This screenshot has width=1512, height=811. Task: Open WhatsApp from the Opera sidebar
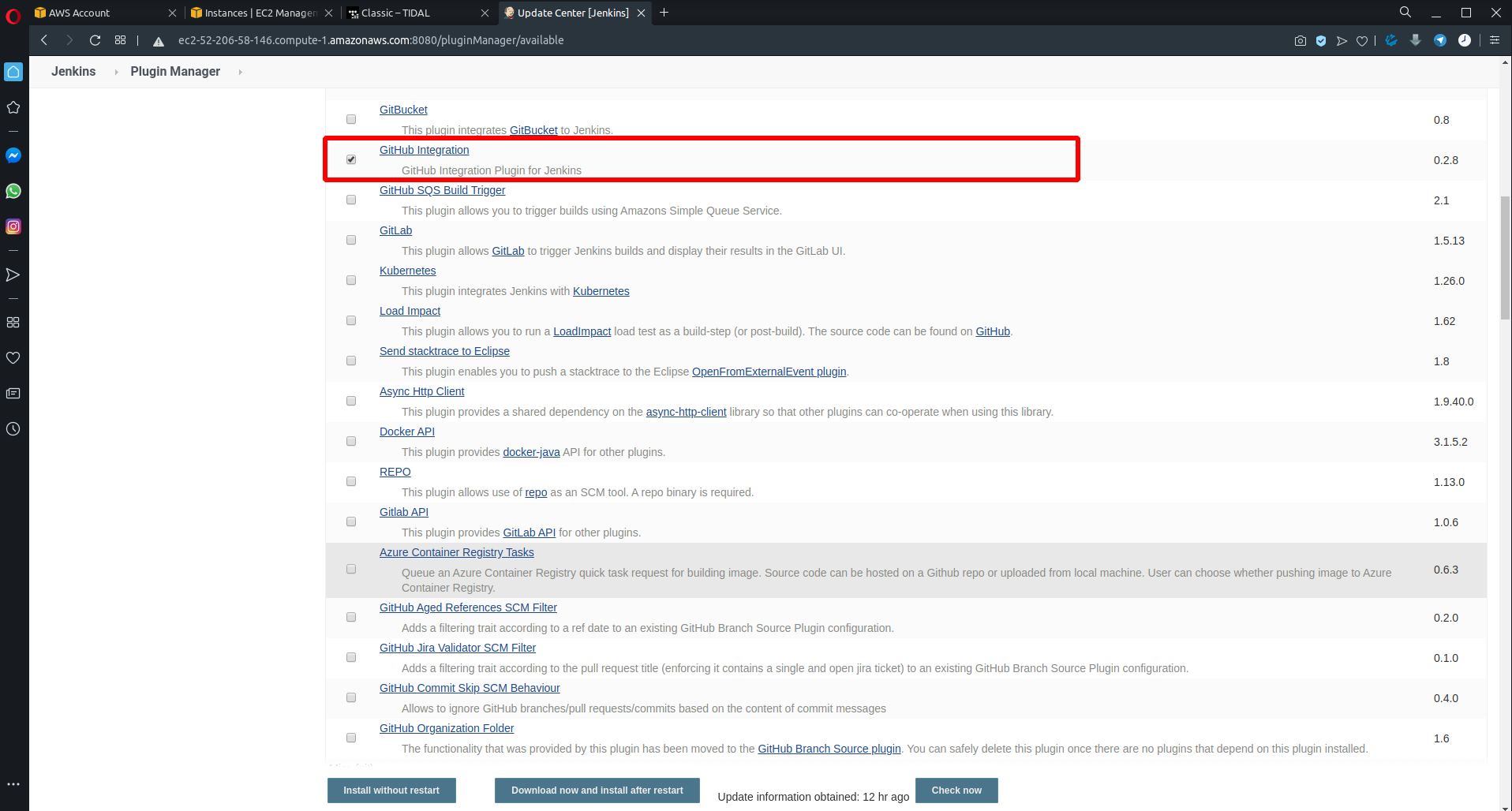coord(13,191)
